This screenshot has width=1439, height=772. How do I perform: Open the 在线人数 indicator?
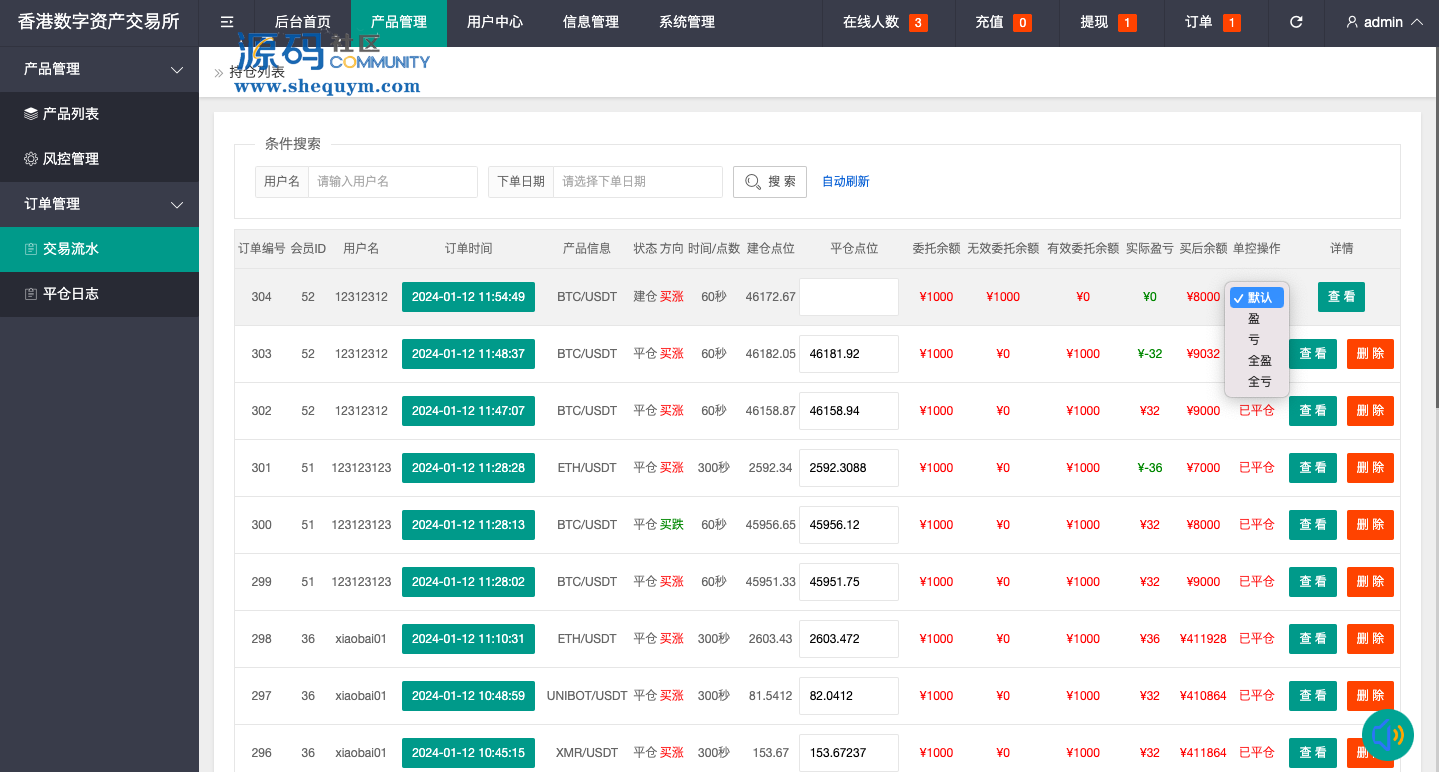pyautogui.click(x=885, y=22)
